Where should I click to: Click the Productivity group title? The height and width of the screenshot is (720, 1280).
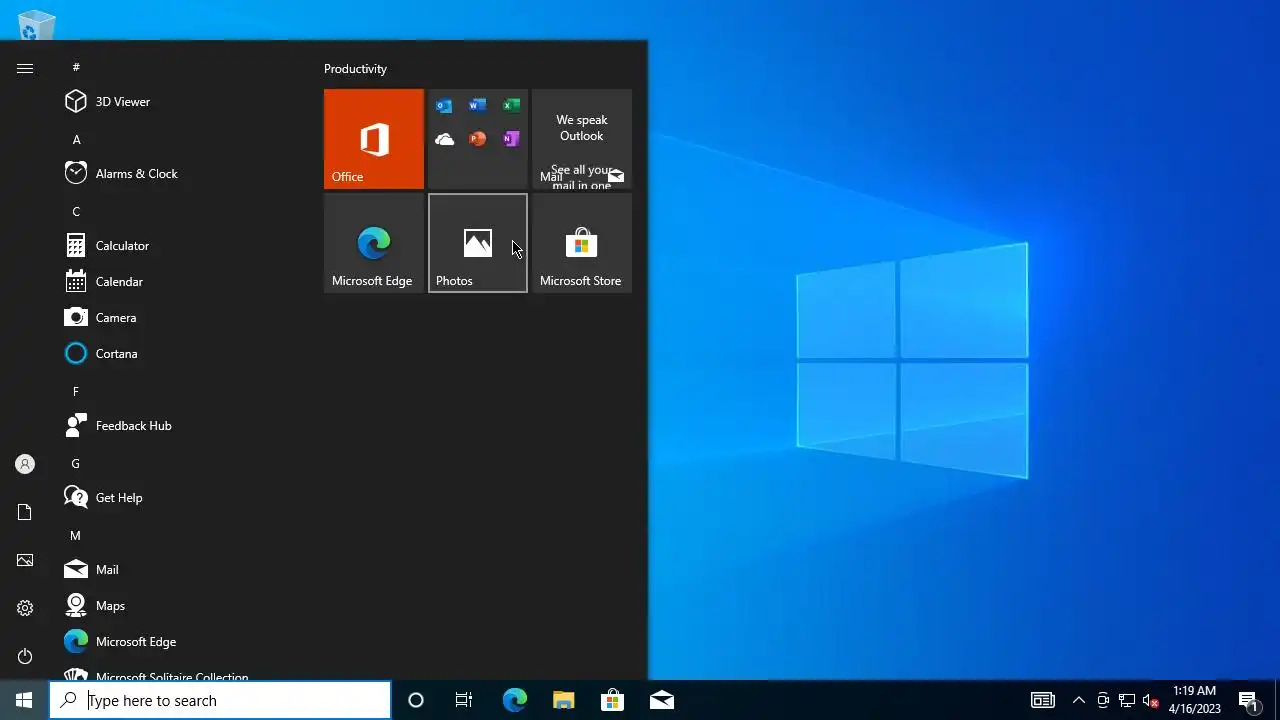tap(355, 69)
